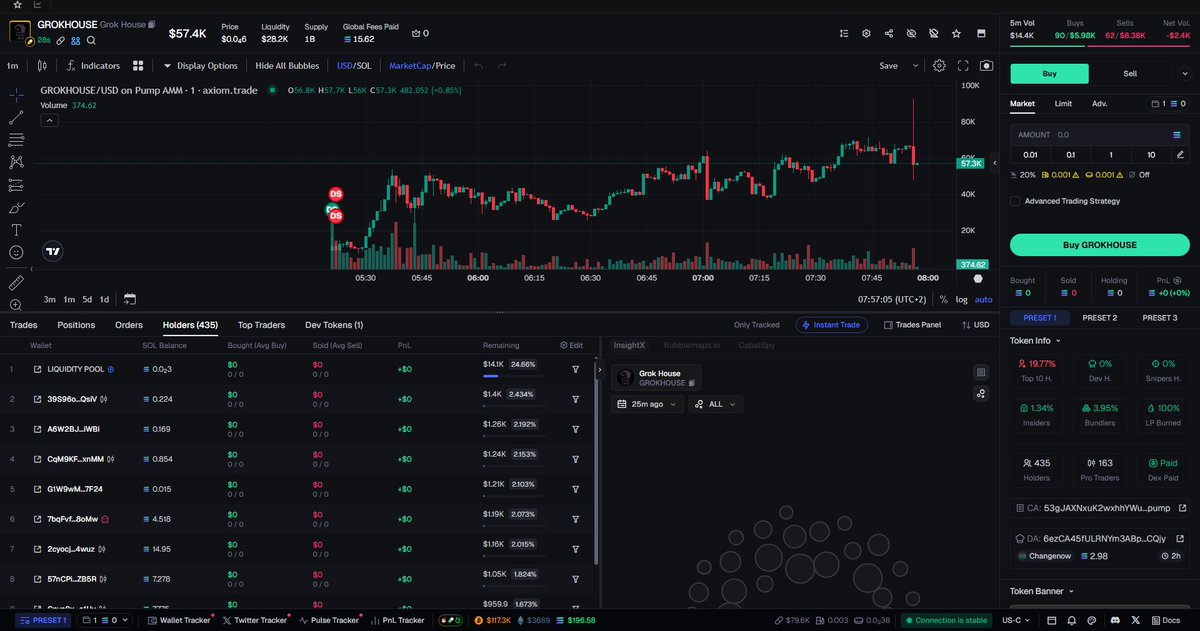Open the Save layout dropdown arrow
The height and width of the screenshot is (631, 1200).
click(x=914, y=66)
